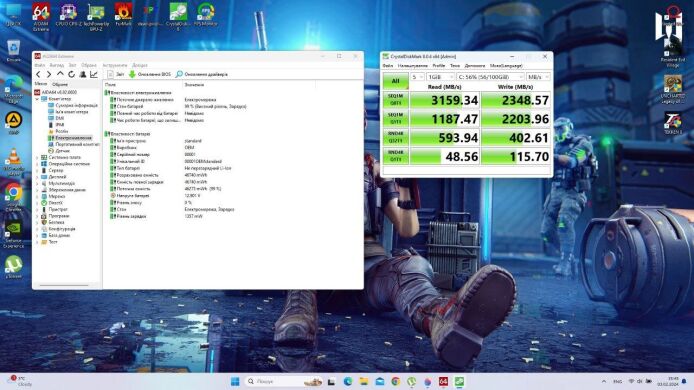694x390 pixels.
Task: Open the Обране menu in AIDA64
Action: pyautogui.click(x=89, y=65)
